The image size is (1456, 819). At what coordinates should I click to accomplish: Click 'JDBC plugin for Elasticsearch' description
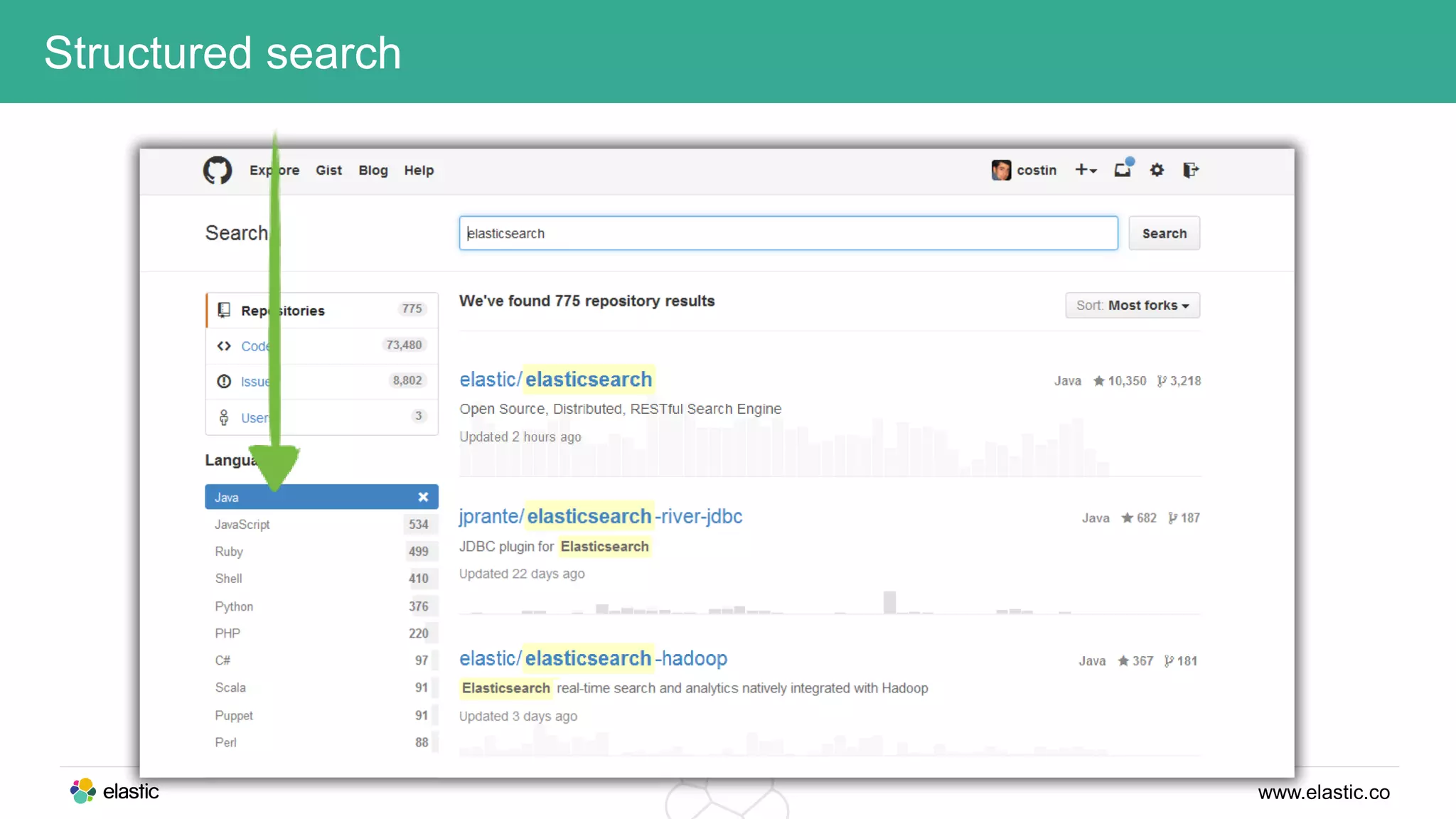click(555, 546)
